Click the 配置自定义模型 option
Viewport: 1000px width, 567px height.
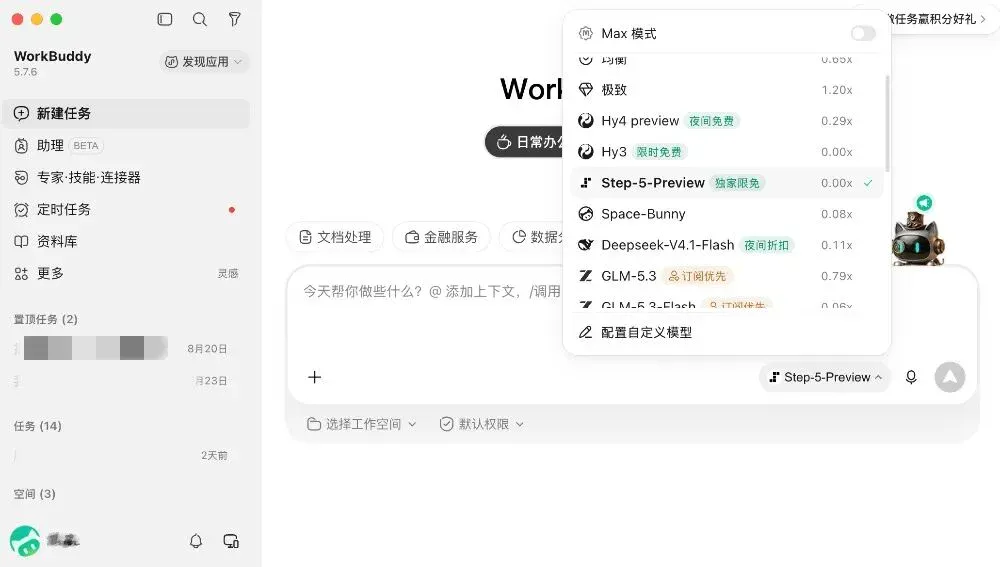pos(726,332)
